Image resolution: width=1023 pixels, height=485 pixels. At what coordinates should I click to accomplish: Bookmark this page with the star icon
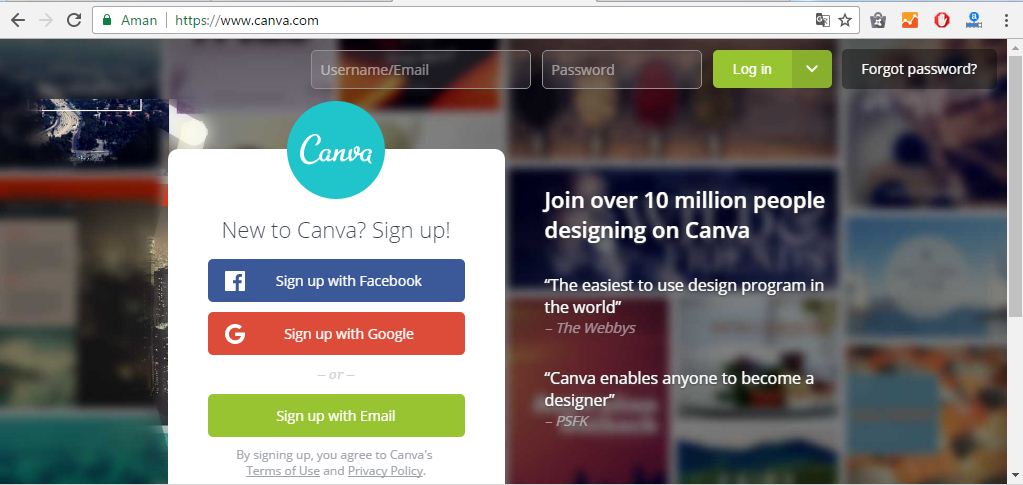(845, 20)
